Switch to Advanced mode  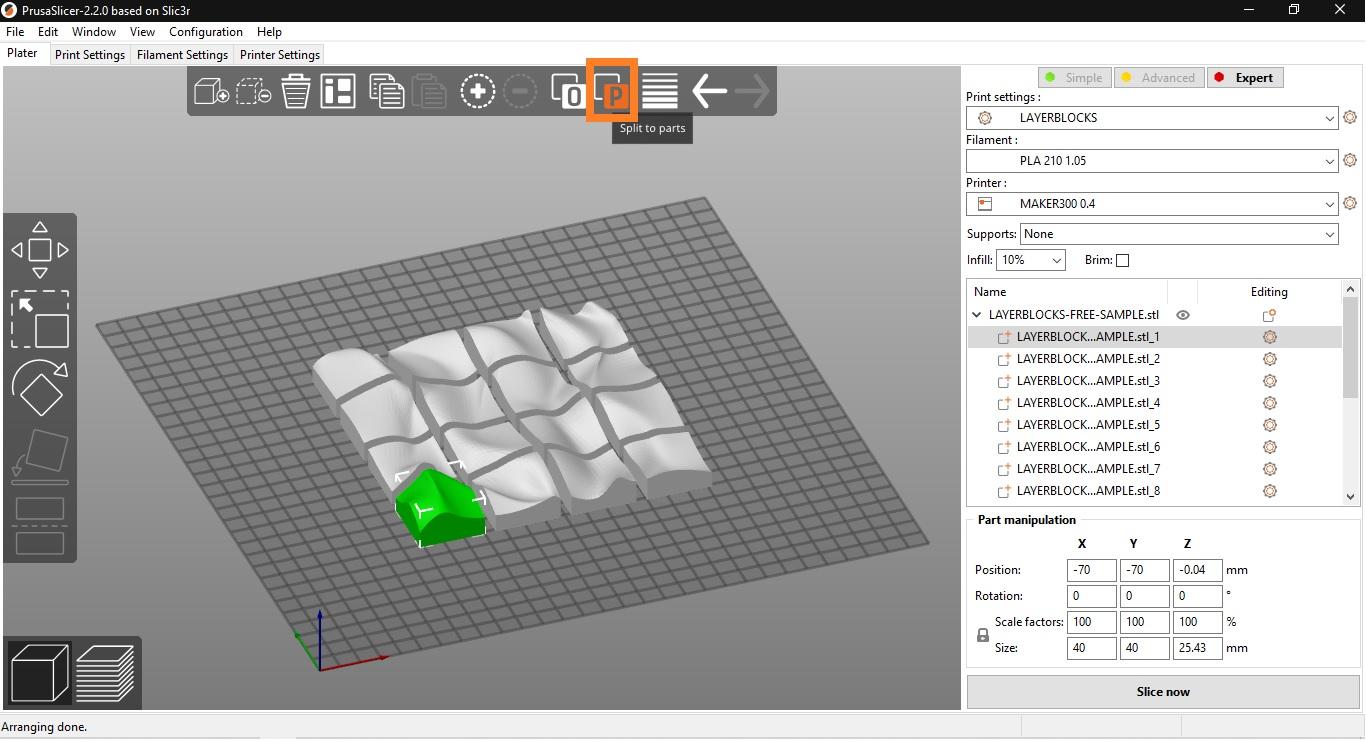coord(1157,78)
